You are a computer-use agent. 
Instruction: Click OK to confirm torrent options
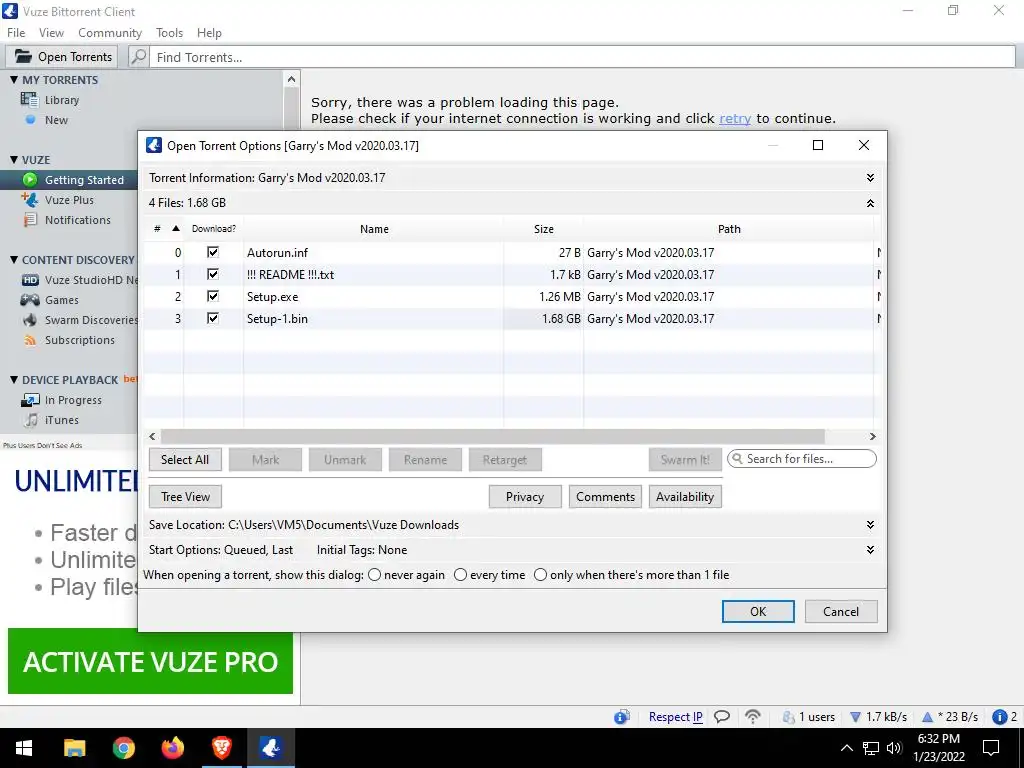[x=758, y=611]
